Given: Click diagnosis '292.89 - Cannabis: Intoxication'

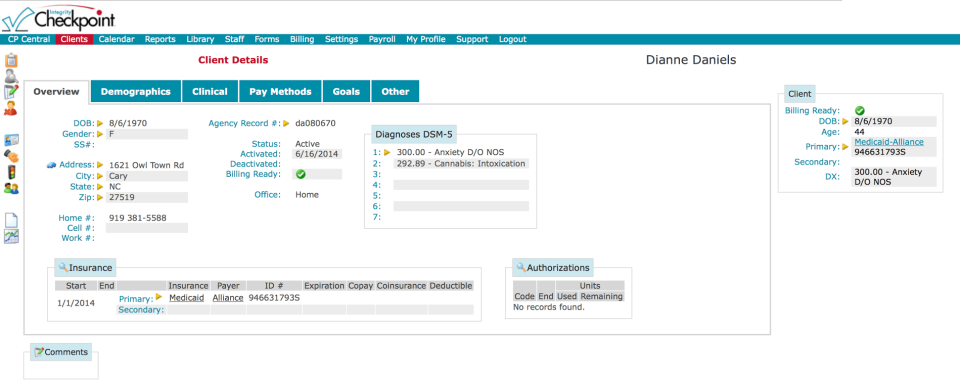Looking at the screenshot, I should click(461, 163).
